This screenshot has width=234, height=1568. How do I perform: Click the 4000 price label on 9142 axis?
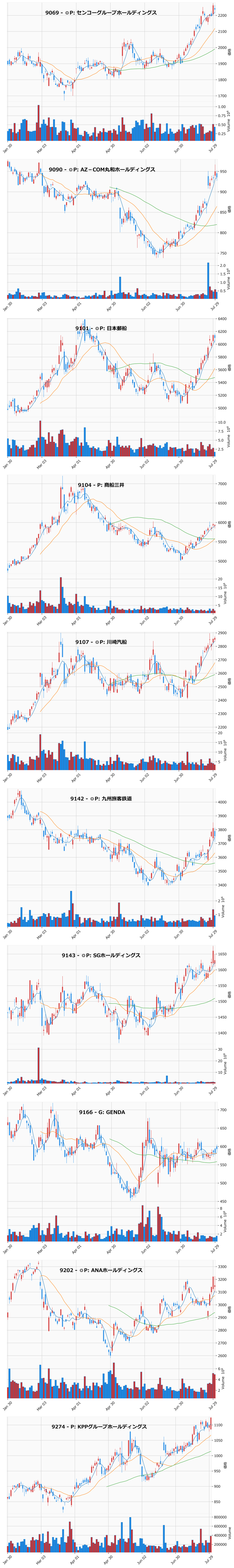coord(223,802)
